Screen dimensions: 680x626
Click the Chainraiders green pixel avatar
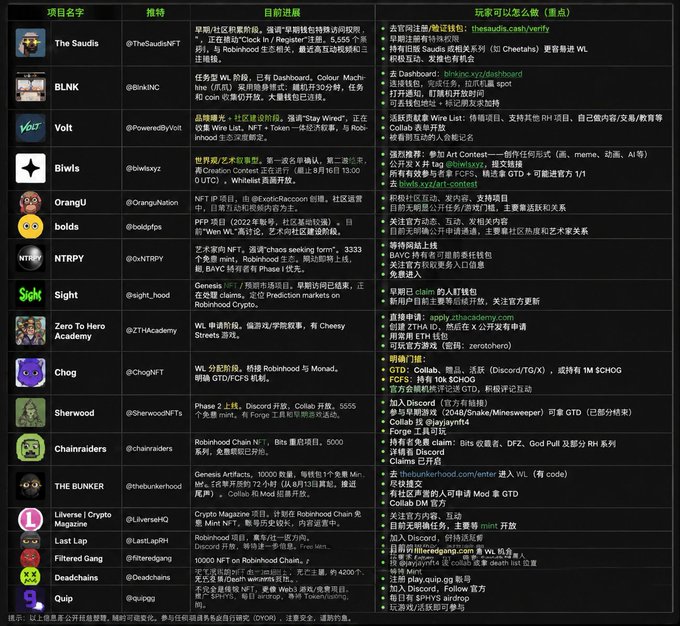point(30,448)
